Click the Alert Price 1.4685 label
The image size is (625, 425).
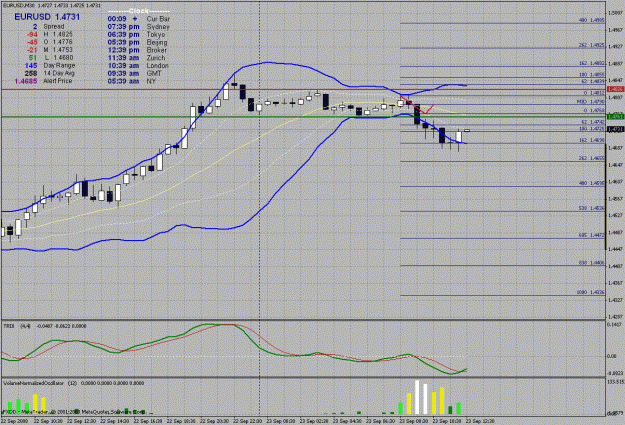(43, 81)
